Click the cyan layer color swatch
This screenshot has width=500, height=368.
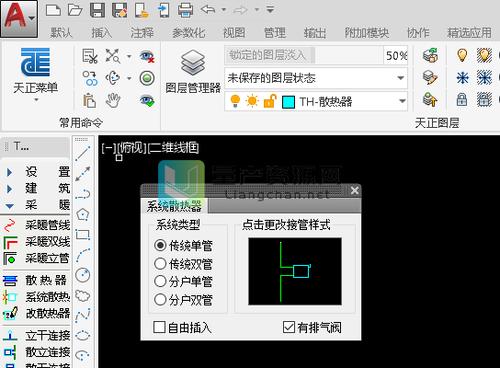coord(288,102)
